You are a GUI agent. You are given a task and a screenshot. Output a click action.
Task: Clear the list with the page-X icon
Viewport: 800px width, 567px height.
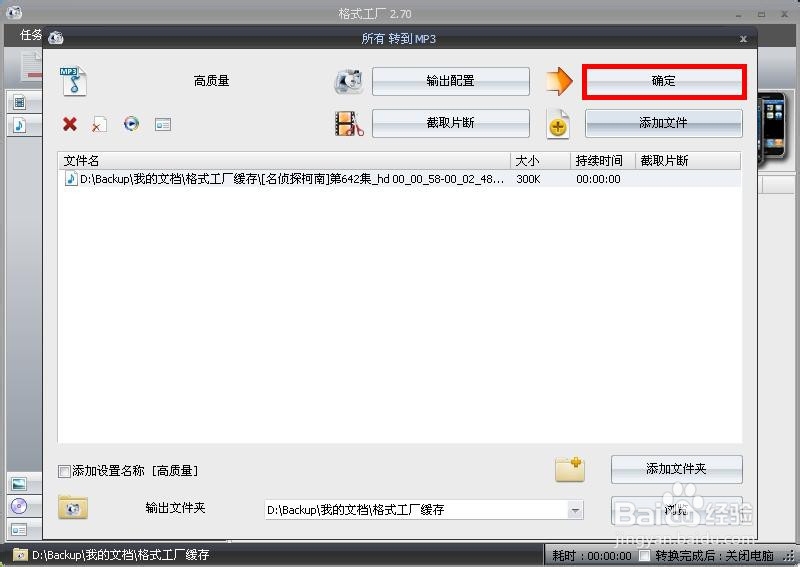pyautogui.click(x=99, y=124)
